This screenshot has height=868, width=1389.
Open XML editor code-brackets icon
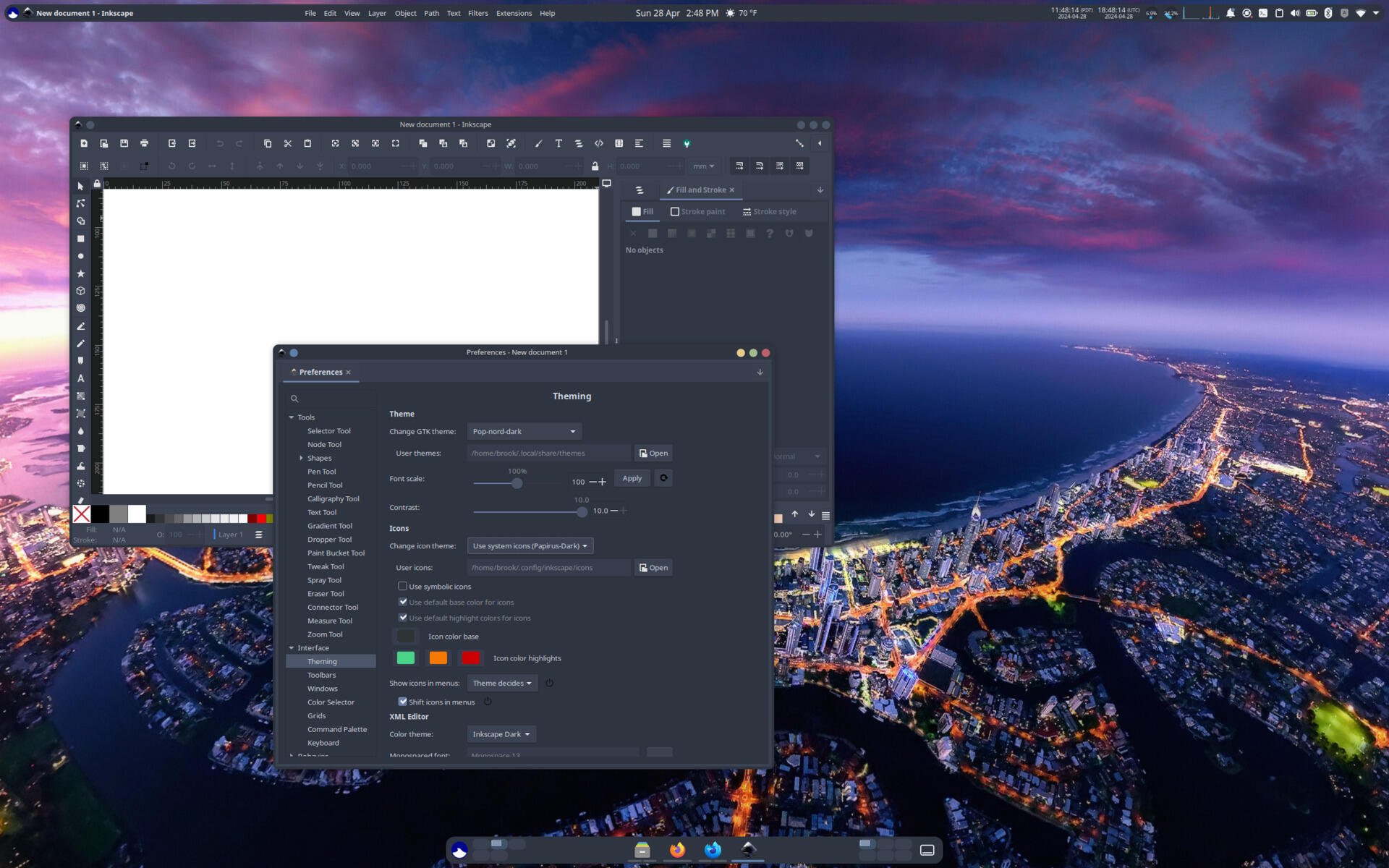click(598, 143)
